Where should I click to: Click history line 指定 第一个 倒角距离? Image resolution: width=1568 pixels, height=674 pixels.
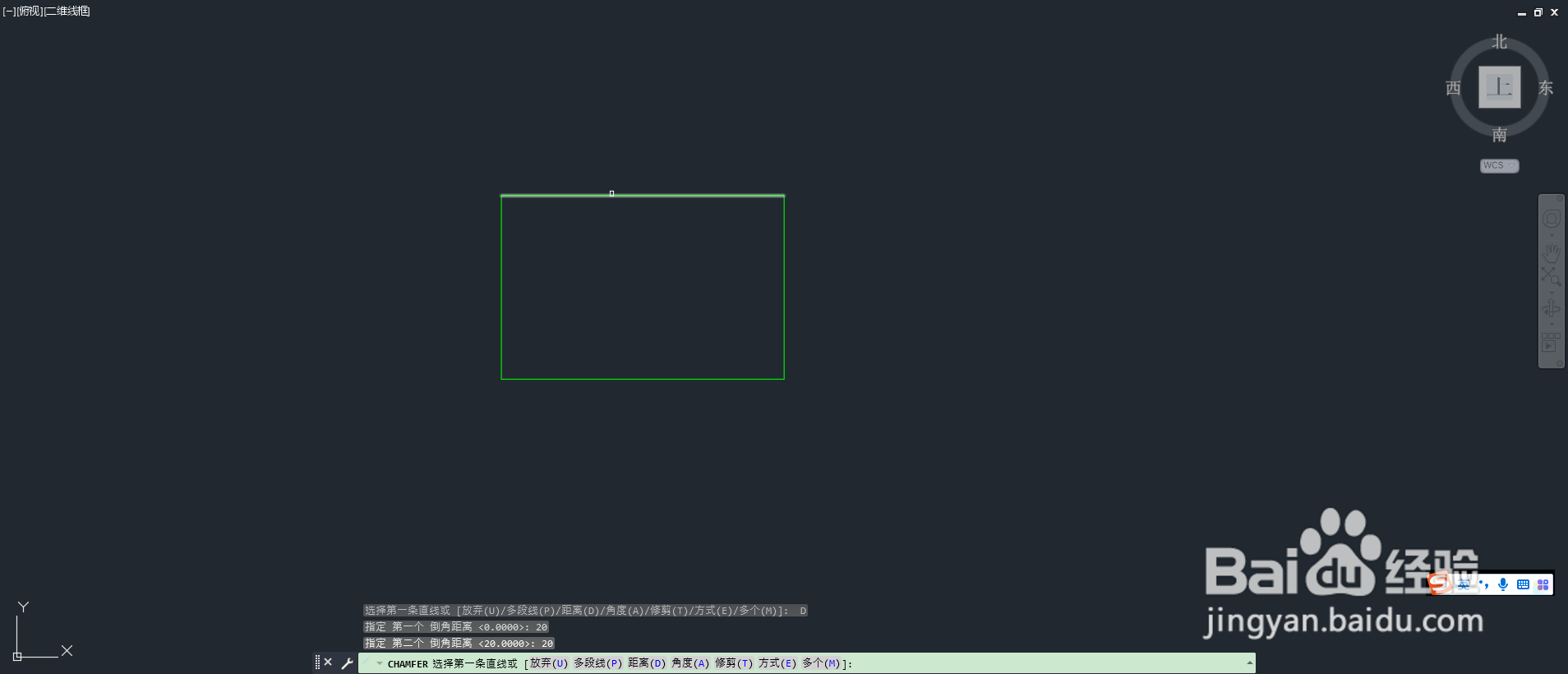[456, 627]
